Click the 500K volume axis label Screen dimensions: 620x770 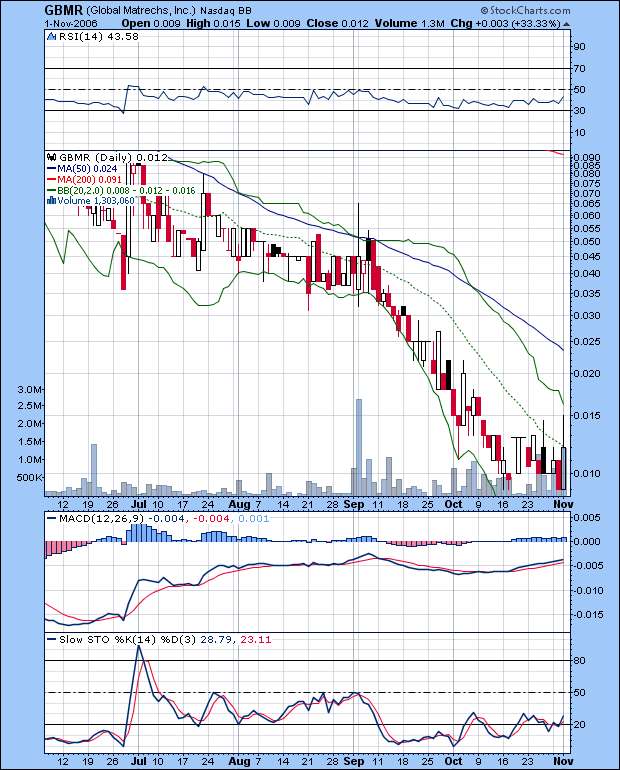point(29,477)
